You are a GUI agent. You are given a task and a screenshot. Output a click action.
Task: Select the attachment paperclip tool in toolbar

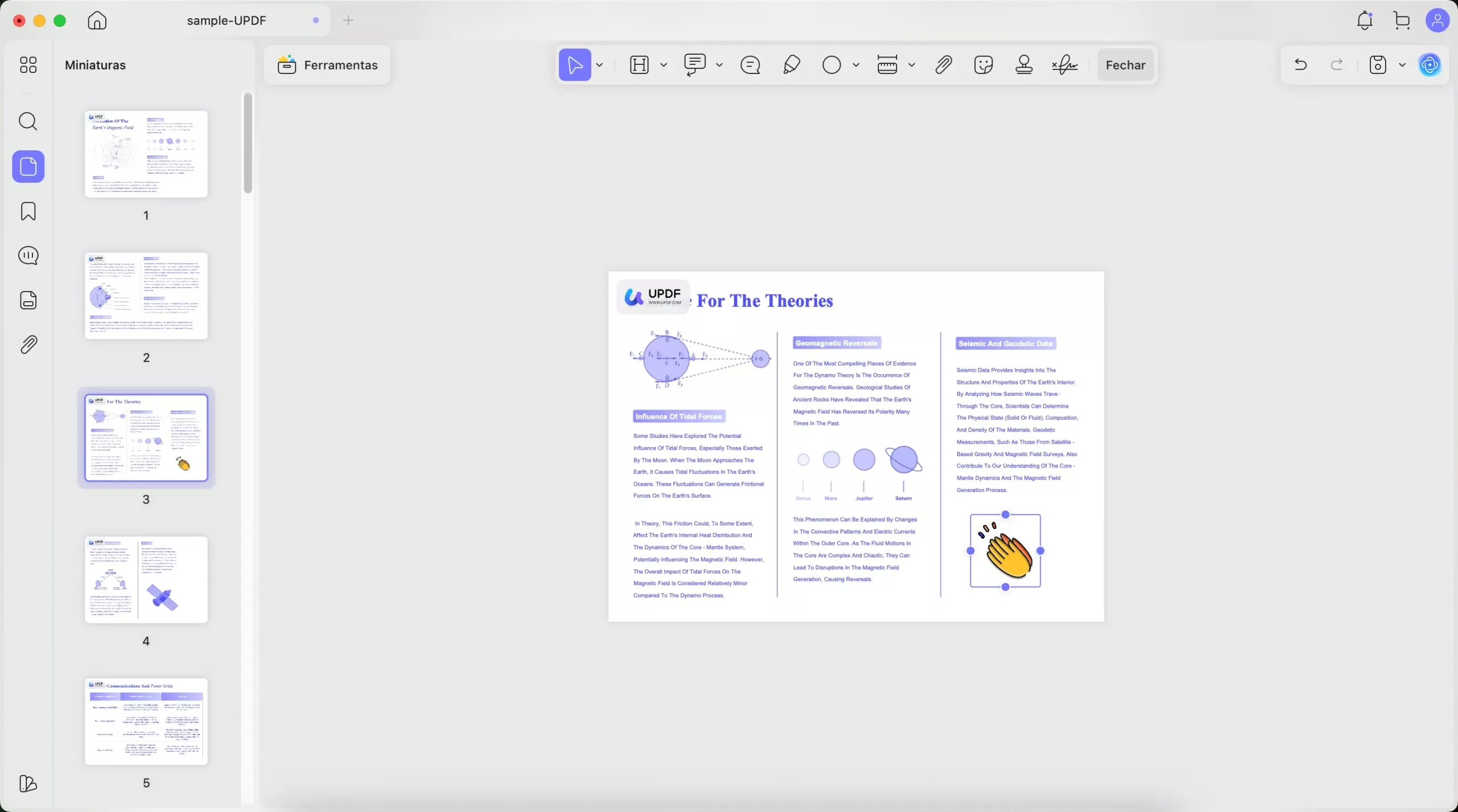point(943,65)
